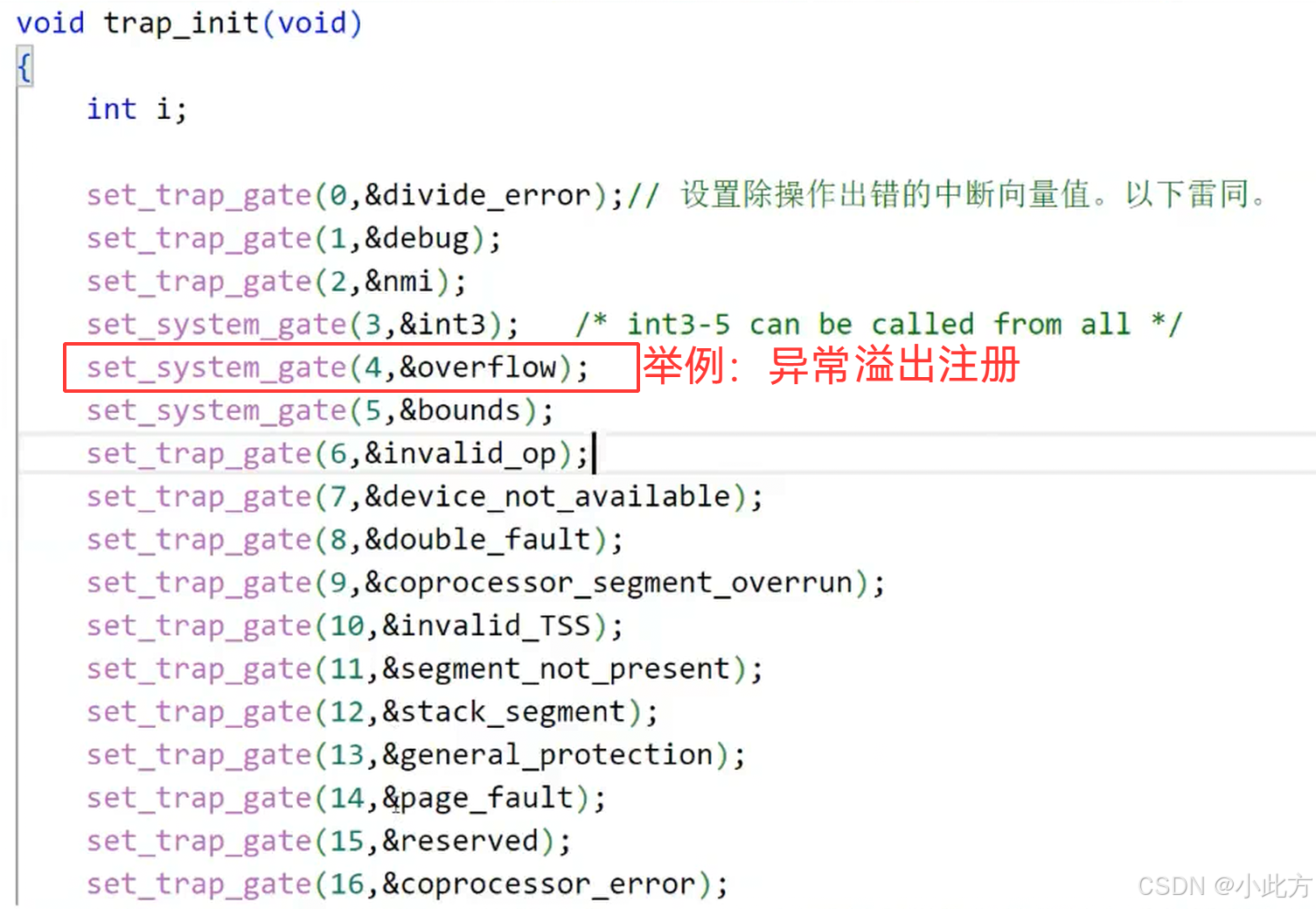Click the trap_init function name
This screenshot has height=909, width=1316.
(181, 23)
